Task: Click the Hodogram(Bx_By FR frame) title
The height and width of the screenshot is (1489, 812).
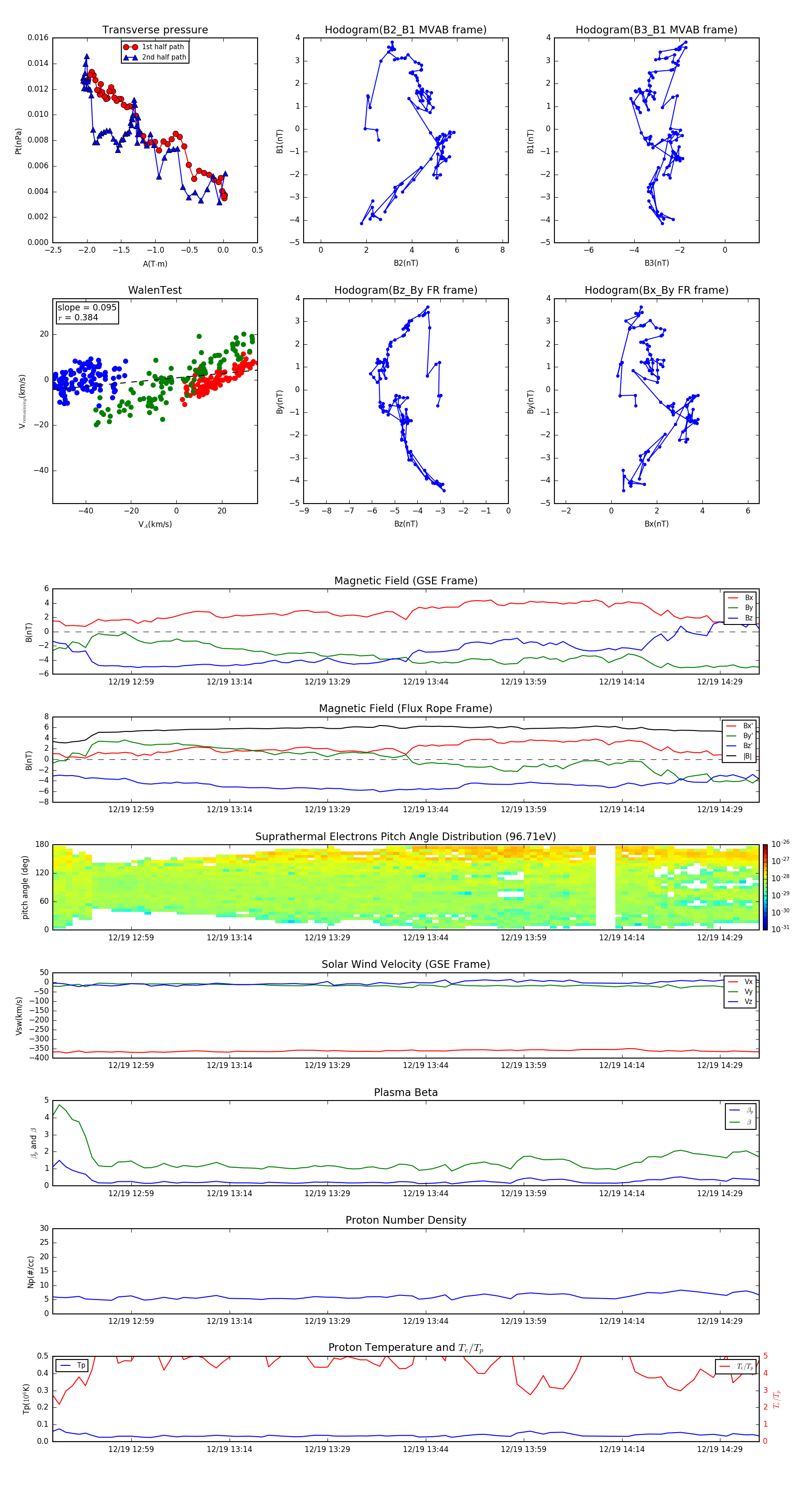Action: point(656,290)
